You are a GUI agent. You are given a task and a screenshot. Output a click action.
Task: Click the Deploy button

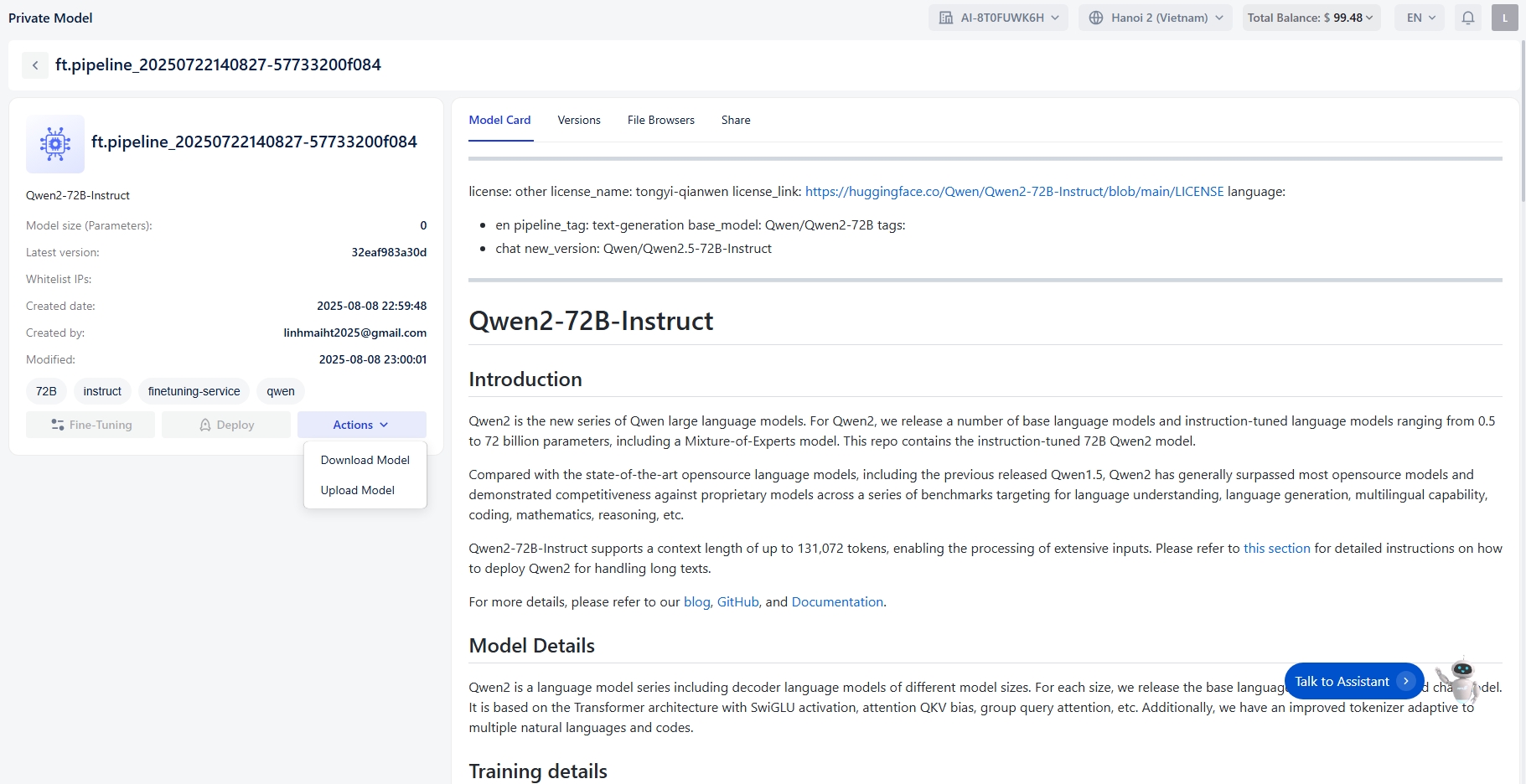coord(226,425)
